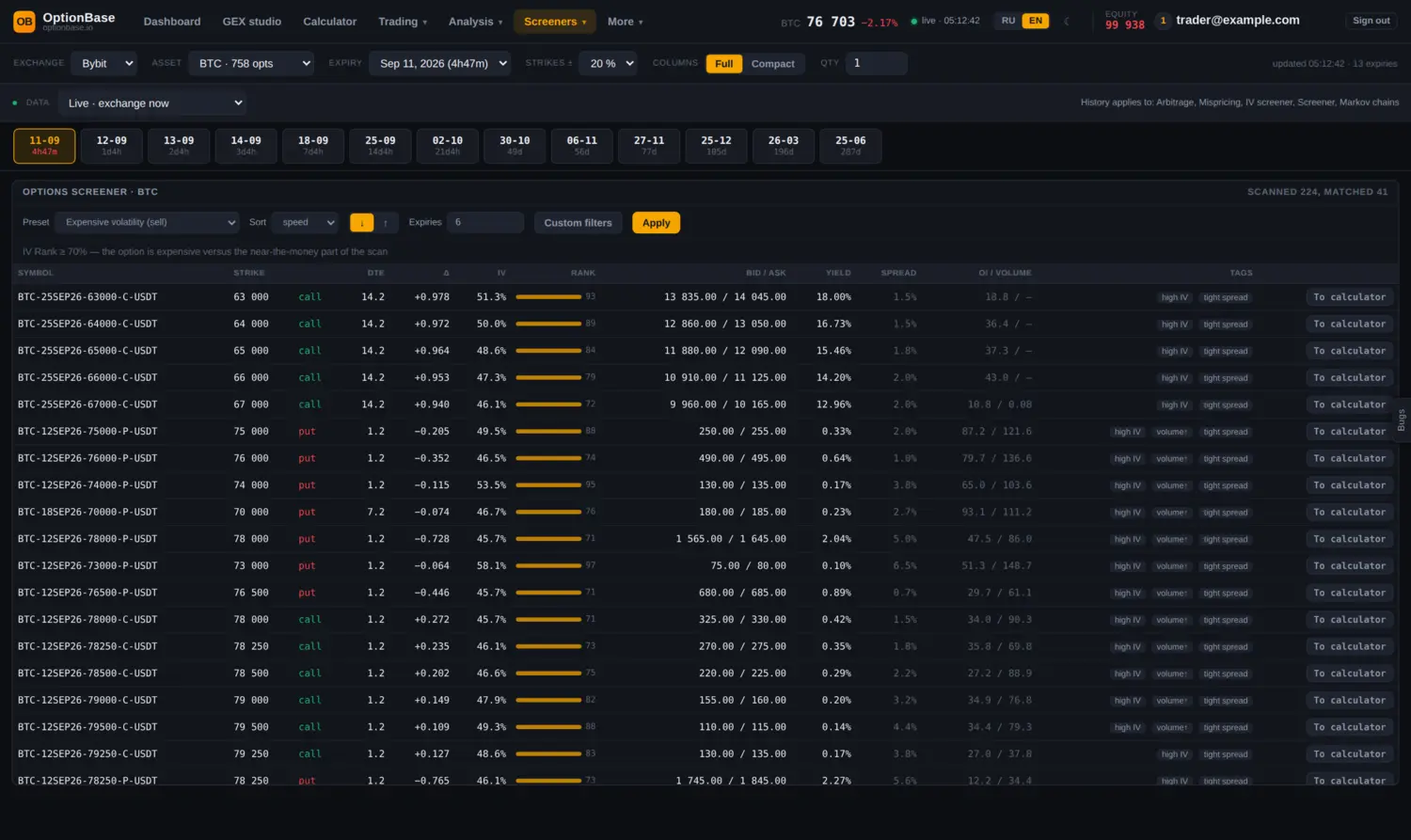Open the Screeners menu

[555, 22]
